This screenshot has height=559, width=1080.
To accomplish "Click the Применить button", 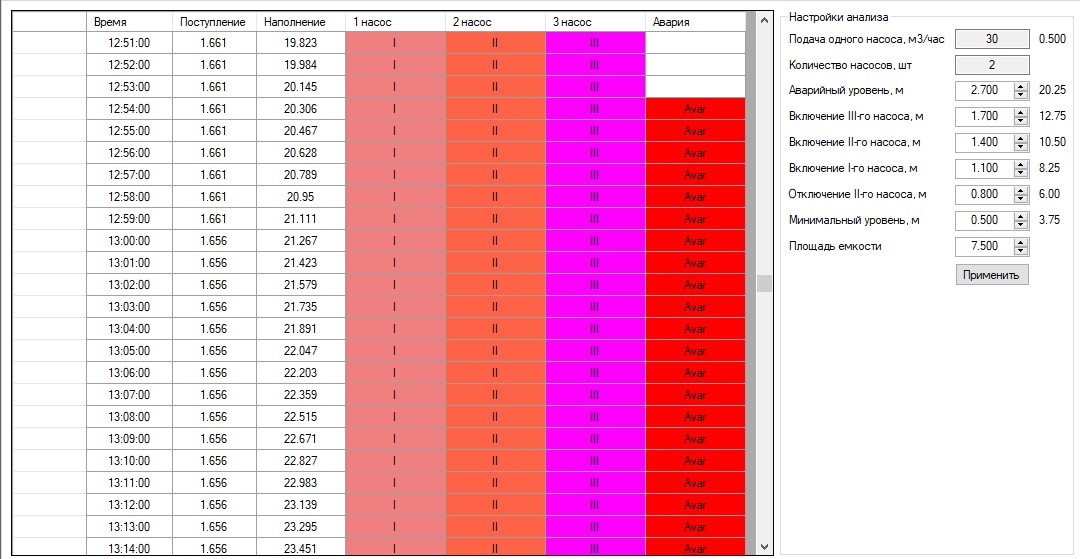I will coord(992,275).
